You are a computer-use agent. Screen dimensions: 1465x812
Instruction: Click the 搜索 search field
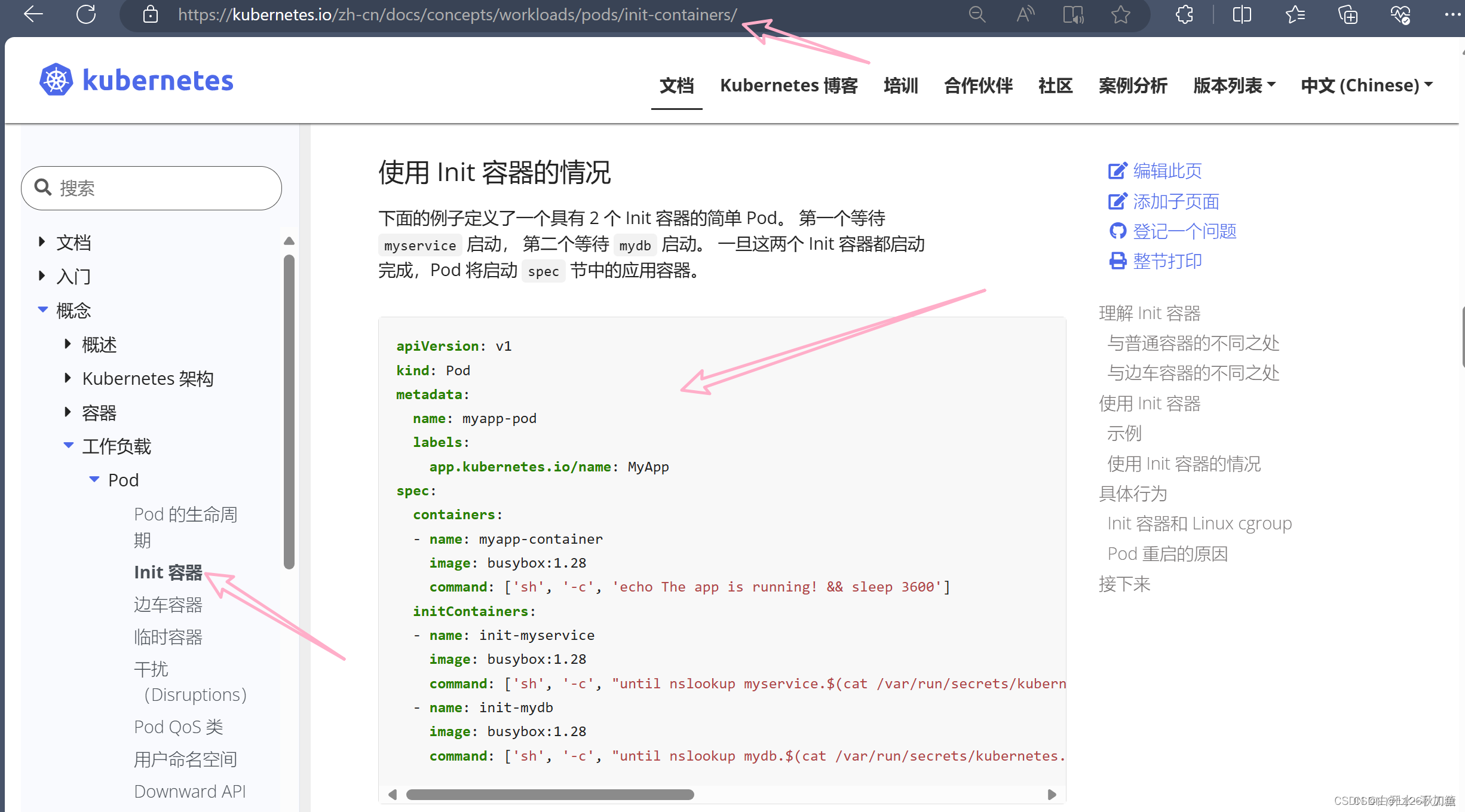click(x=151, y=188)
